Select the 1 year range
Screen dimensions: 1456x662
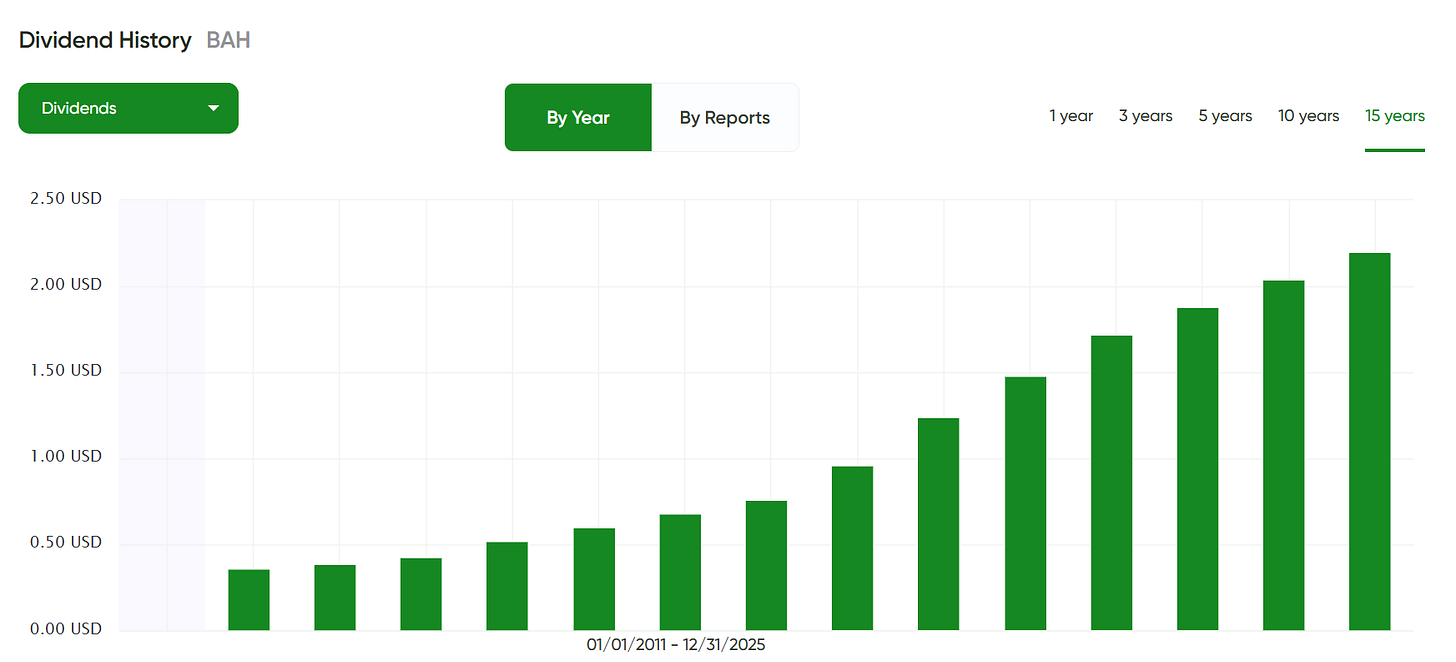click(x=1071, y=116)
